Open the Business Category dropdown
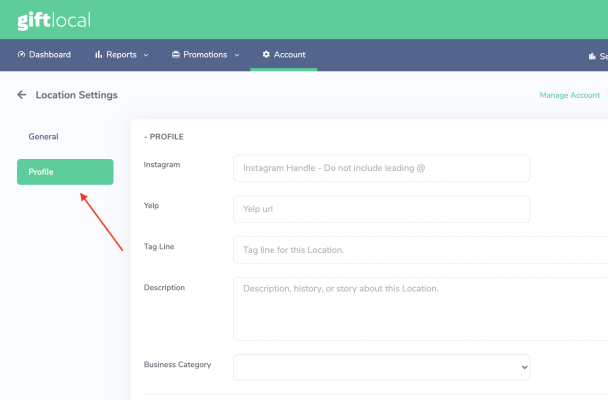 tap(382, 367)
